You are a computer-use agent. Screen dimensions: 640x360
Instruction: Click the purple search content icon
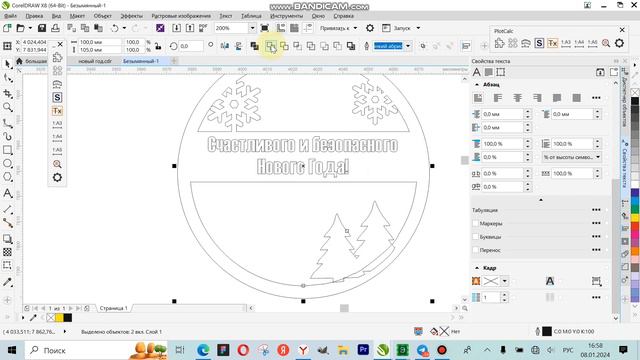click(x=160, y=28)
